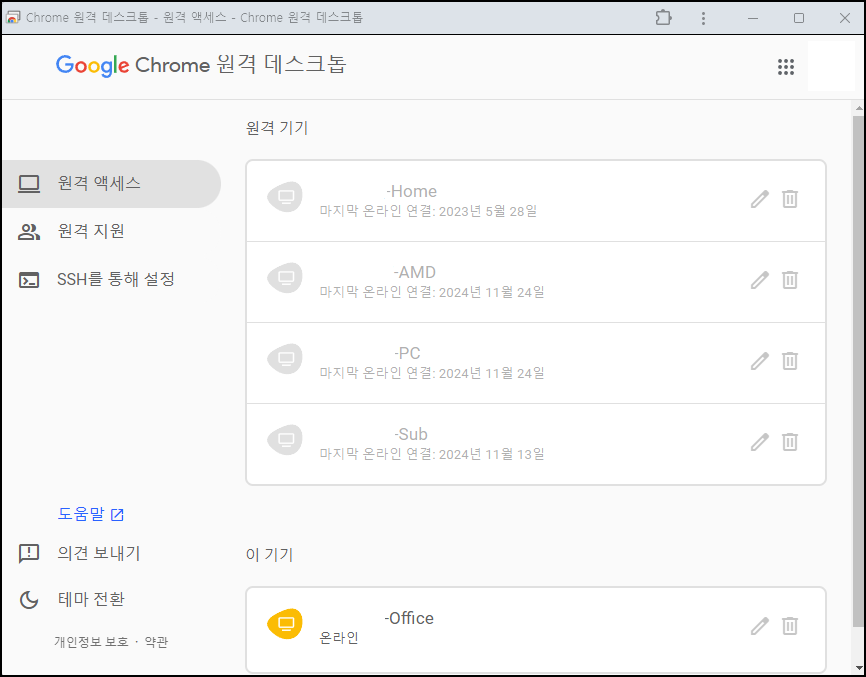Edit the -Home device name with pencil icon
The image size is (866, 677).
760,199
